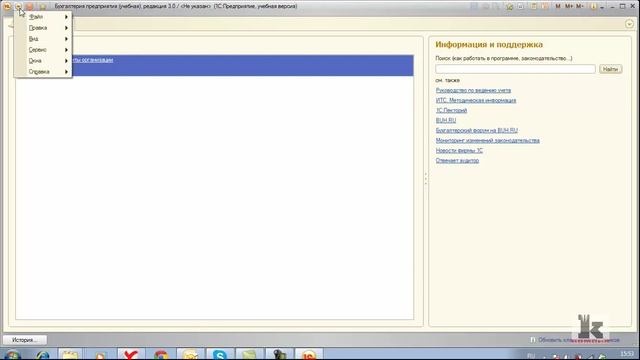Open the 1С:Лекторий link

point(451,110)
